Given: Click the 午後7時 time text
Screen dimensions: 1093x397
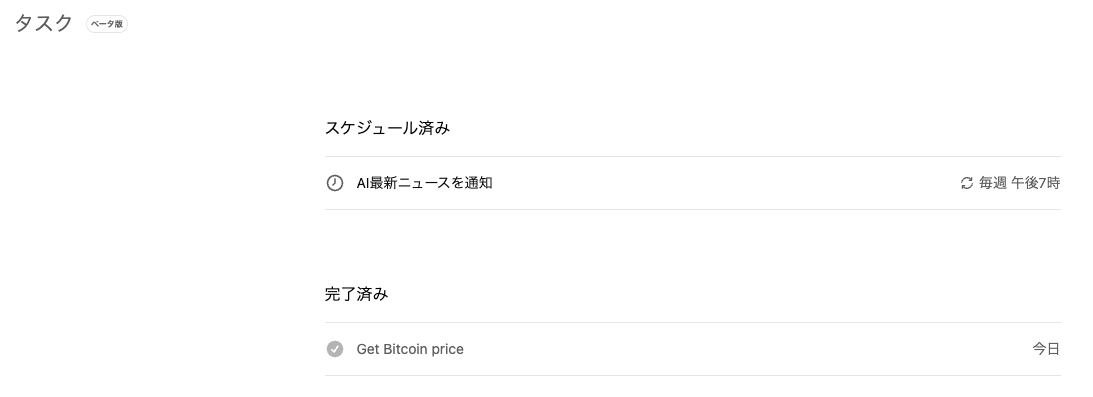Looking at the screenshot, I should point(1036,183).
